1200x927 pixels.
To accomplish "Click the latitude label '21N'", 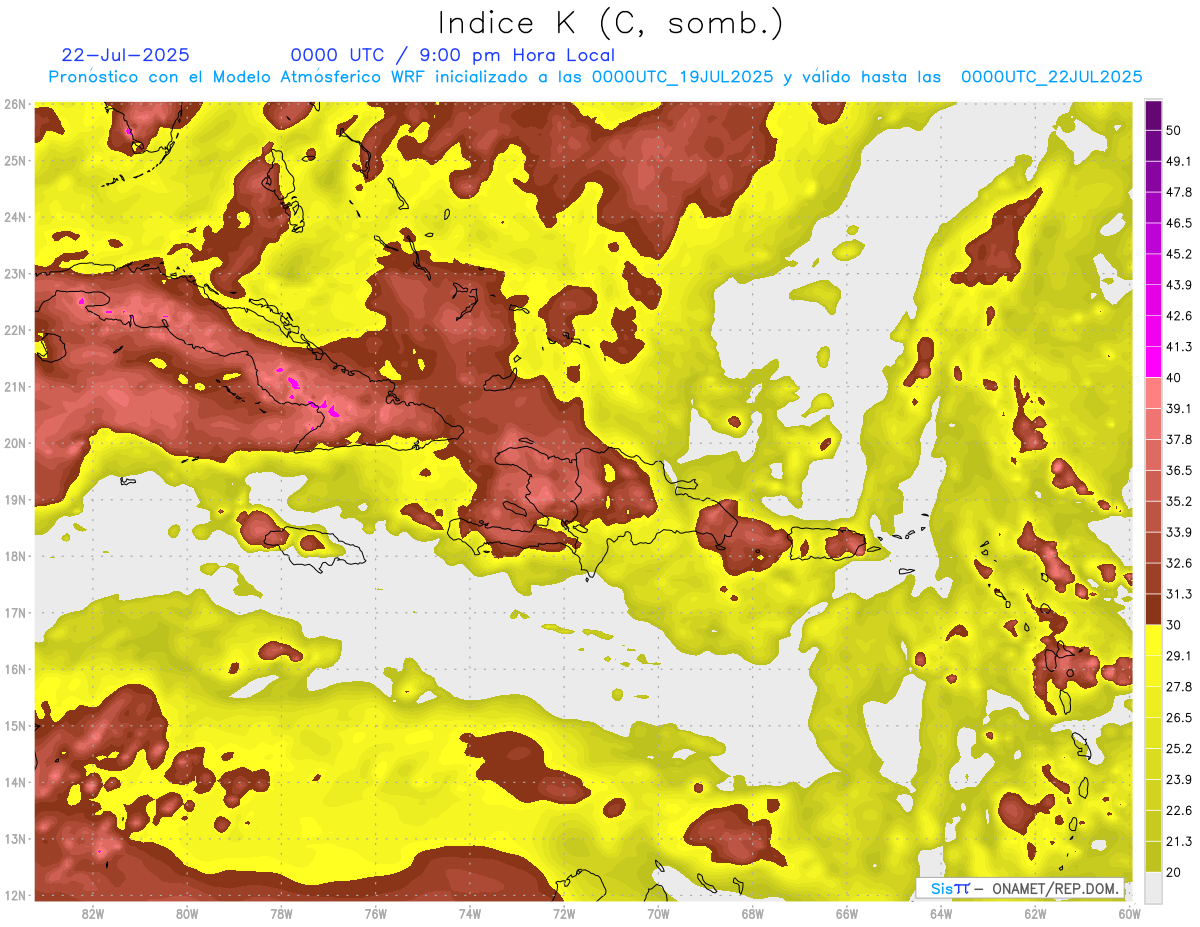I will 15,387.
